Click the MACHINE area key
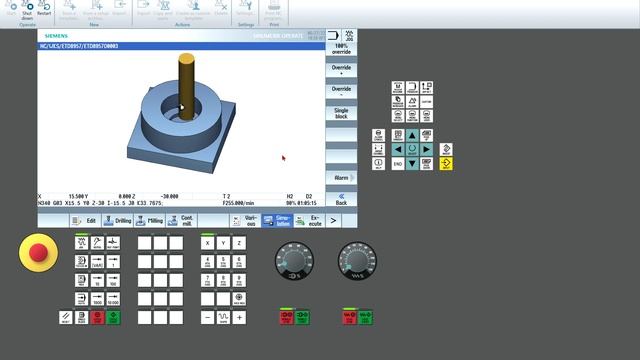 click(x=398, y=87)
